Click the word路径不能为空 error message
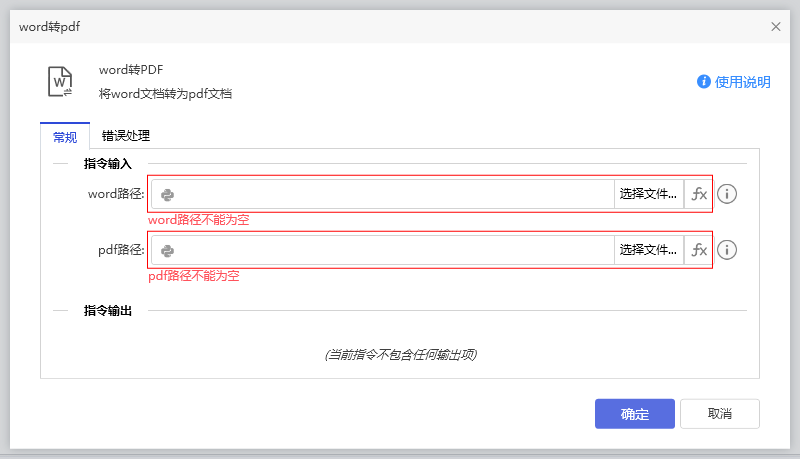Image resolution: width=800 pixels, height=459 pixels. tap(198, 220)
